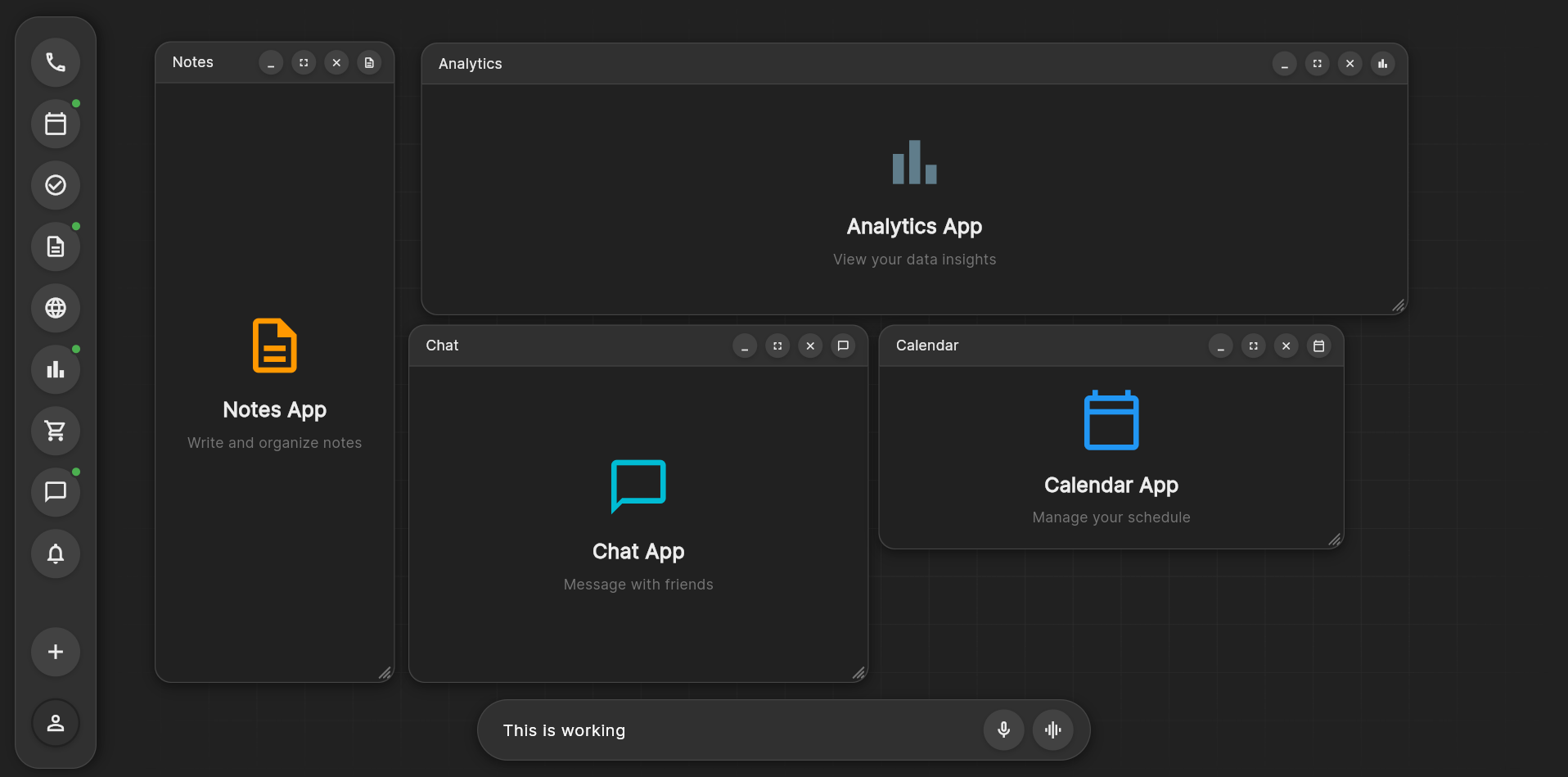Image resolution: width=1568 pixels, height=777 pixels.
Task: Click the bubble icon in Chat title bar
Action: pos(843,346)
